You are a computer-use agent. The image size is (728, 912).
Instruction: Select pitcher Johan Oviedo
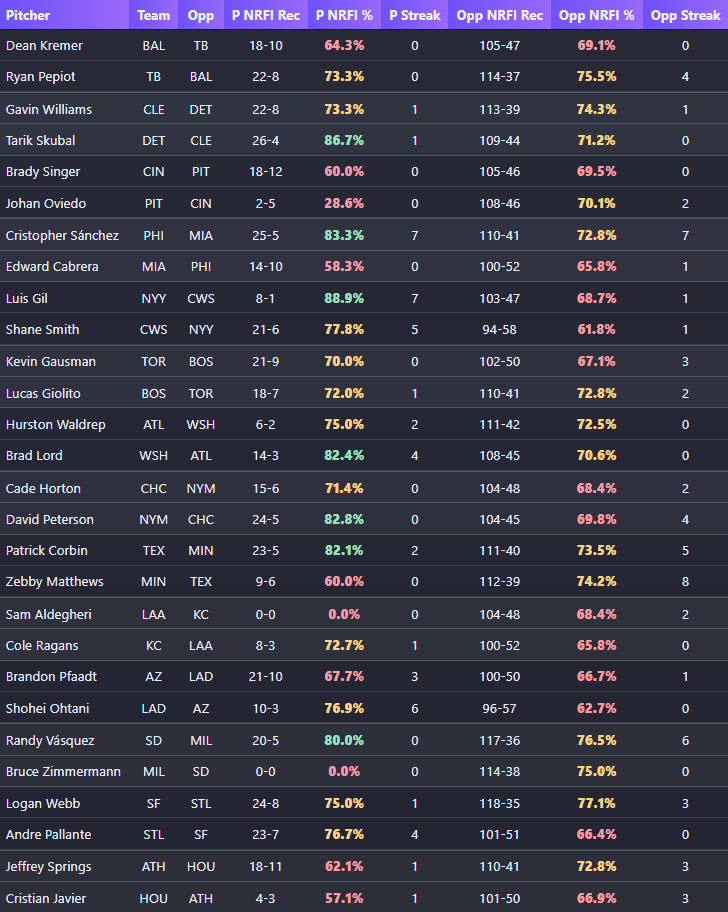click(x=46, y=204)
